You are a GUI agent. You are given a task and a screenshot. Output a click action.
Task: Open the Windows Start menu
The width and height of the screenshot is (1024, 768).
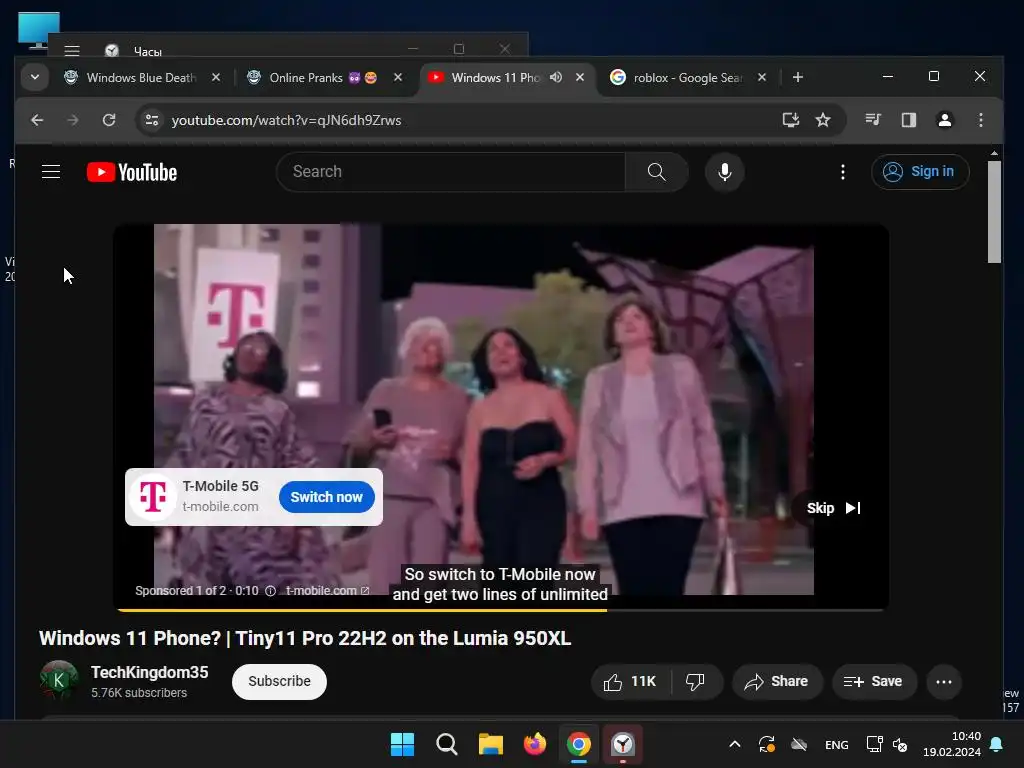402,744
